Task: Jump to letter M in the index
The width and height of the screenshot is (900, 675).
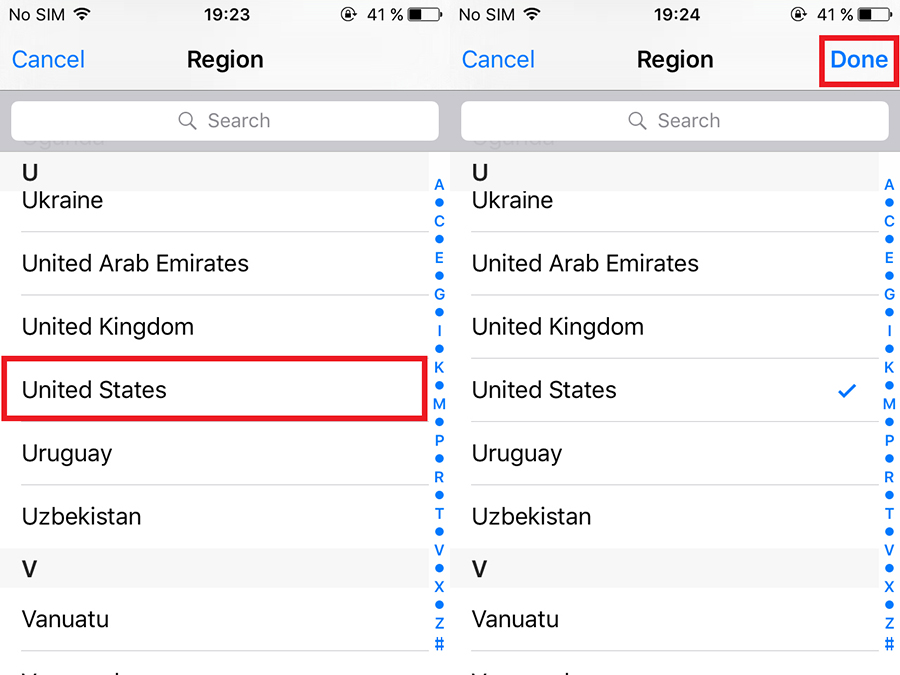Action: pyautogui.click(x=439, y=404)
